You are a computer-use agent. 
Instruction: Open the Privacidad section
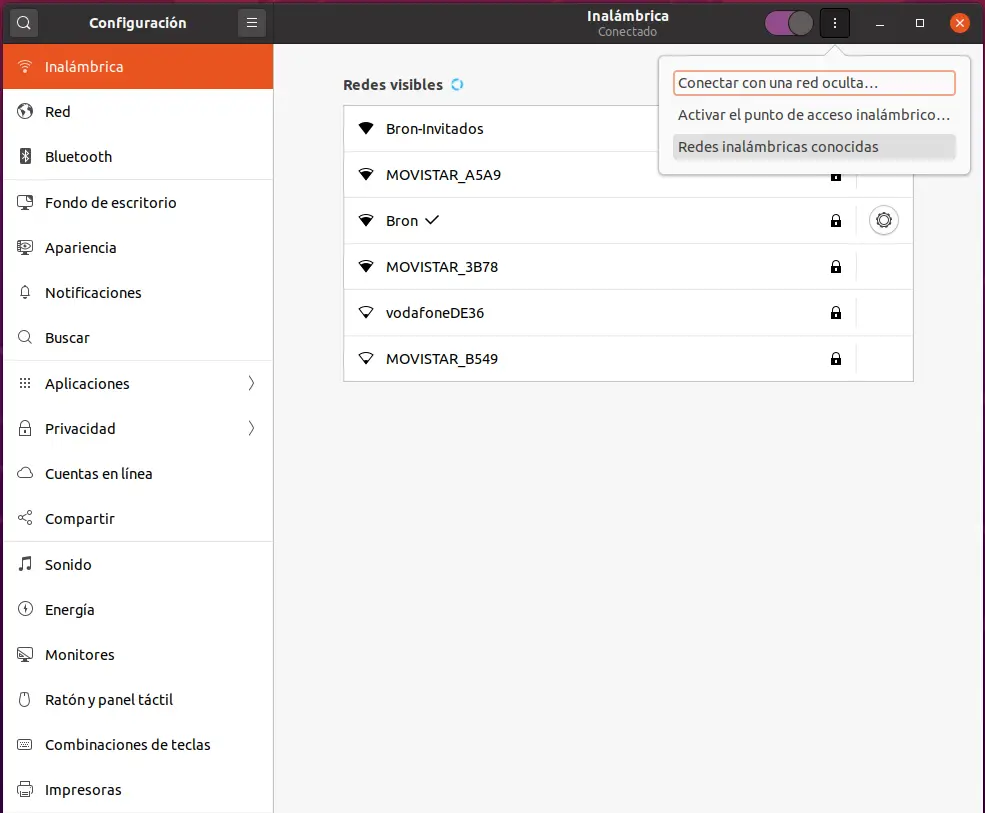(x=138, y=429)
